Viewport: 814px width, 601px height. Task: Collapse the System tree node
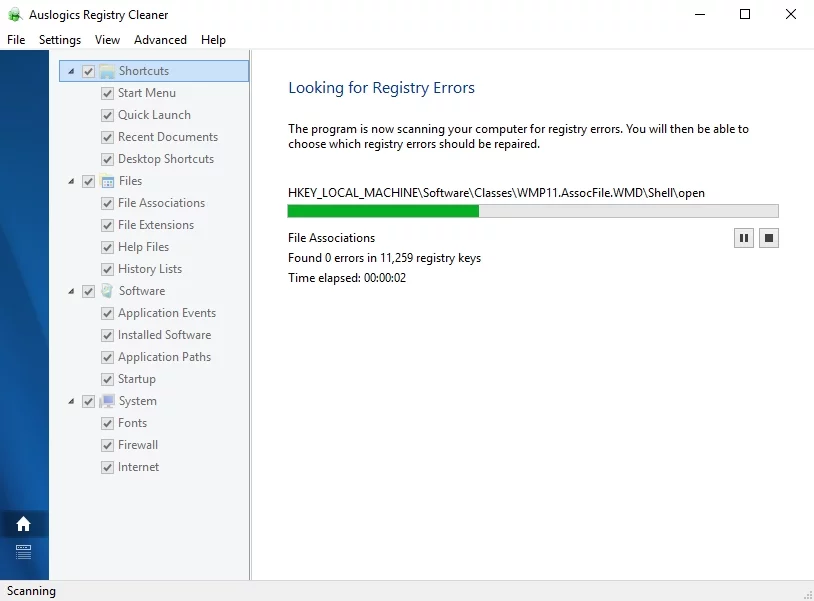point(71,401)
